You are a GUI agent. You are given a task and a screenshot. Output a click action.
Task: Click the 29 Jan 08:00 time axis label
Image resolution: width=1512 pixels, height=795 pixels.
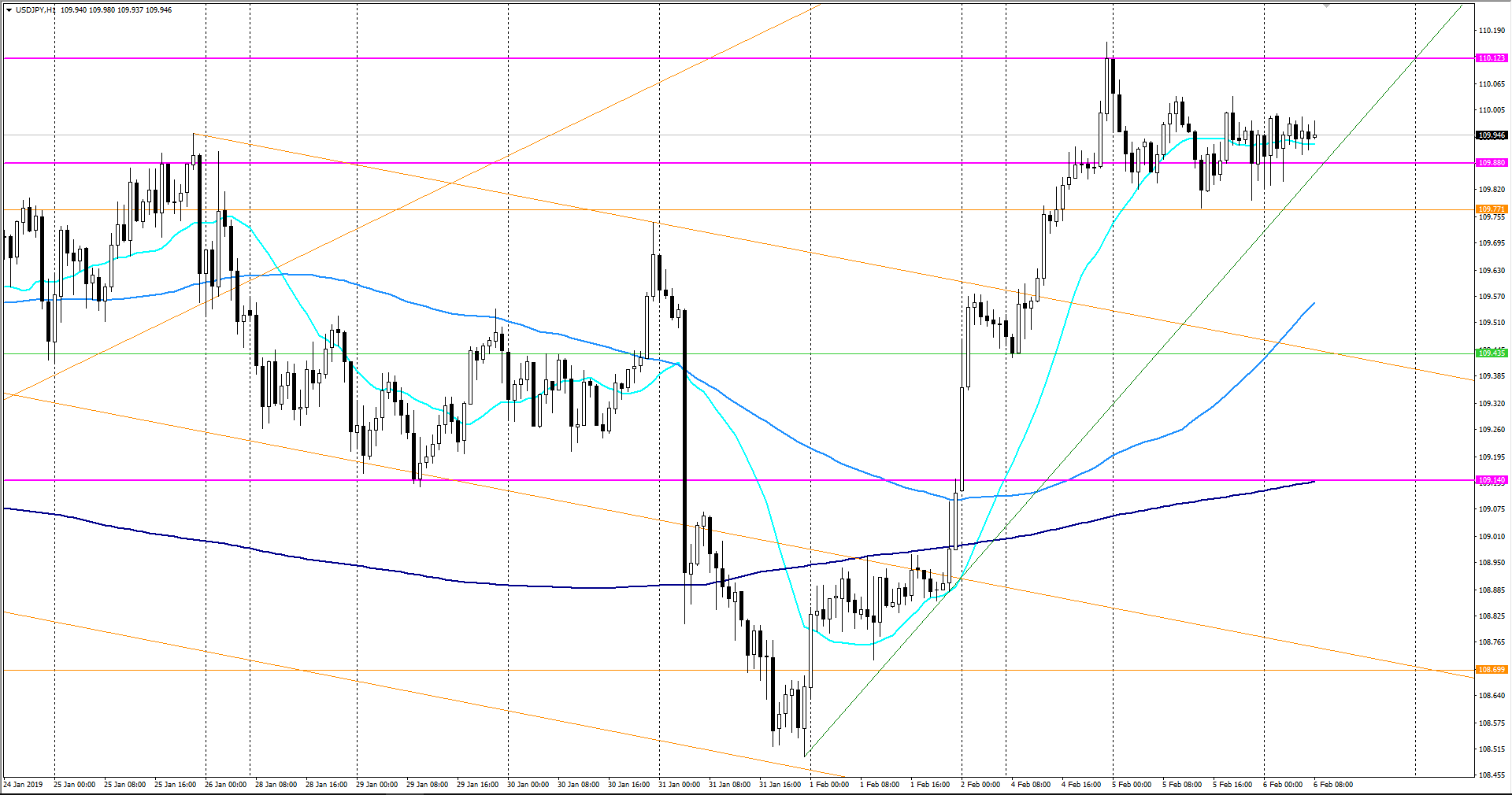428,785
